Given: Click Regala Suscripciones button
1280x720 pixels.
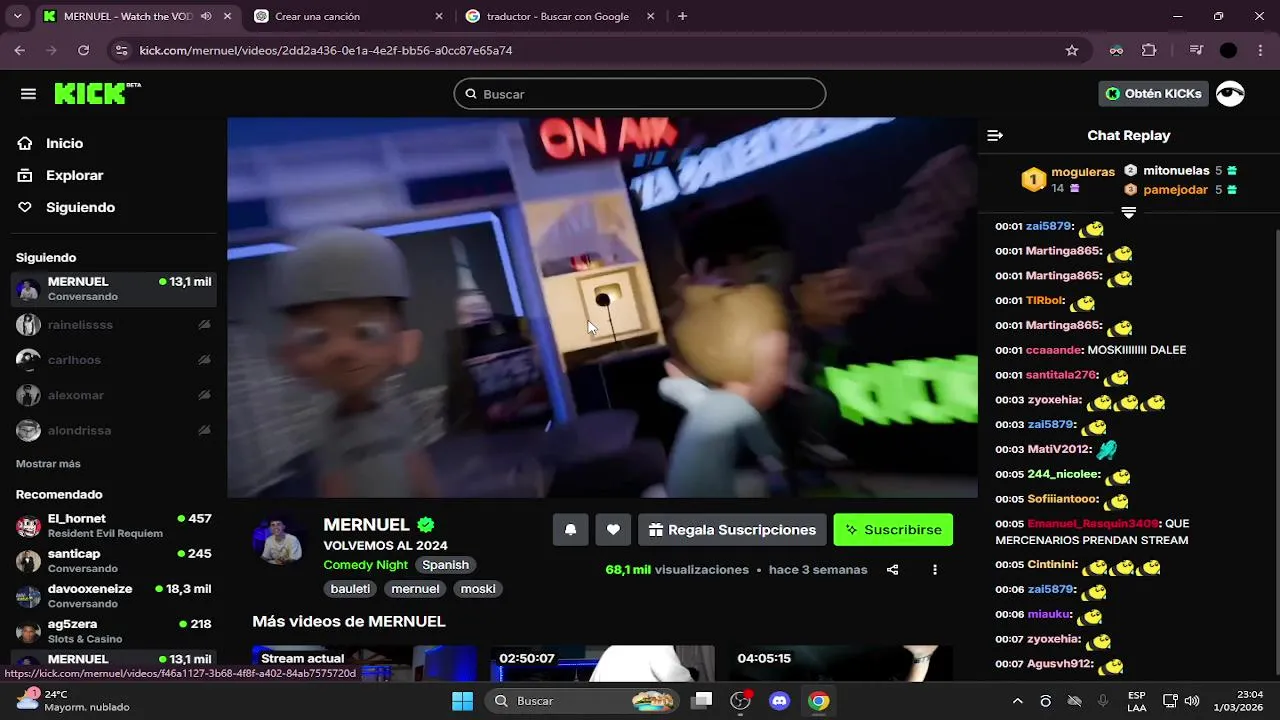Looking at the screenshot, I should point(732,530).
